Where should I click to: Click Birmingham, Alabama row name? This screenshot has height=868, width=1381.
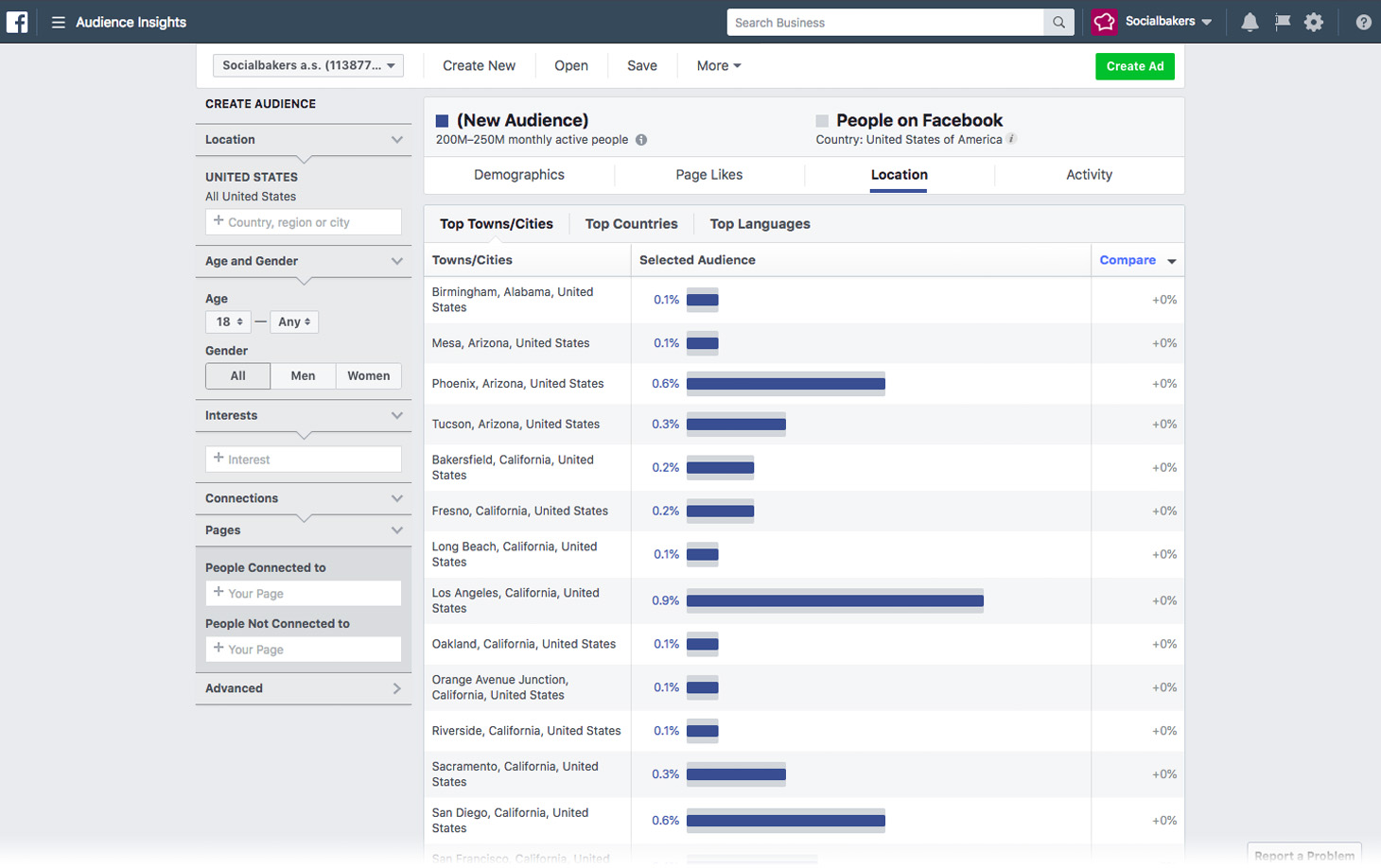point(513,300)
